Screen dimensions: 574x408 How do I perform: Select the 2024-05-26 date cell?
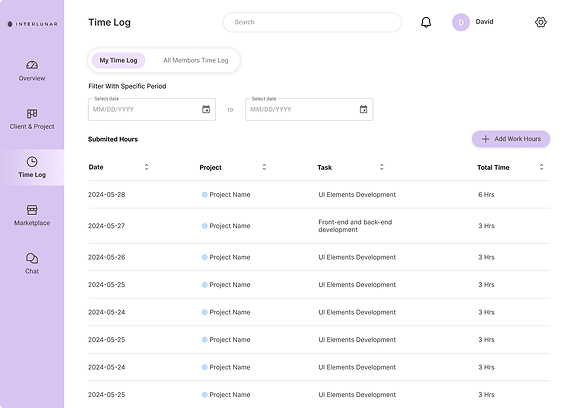click(107, 257)
